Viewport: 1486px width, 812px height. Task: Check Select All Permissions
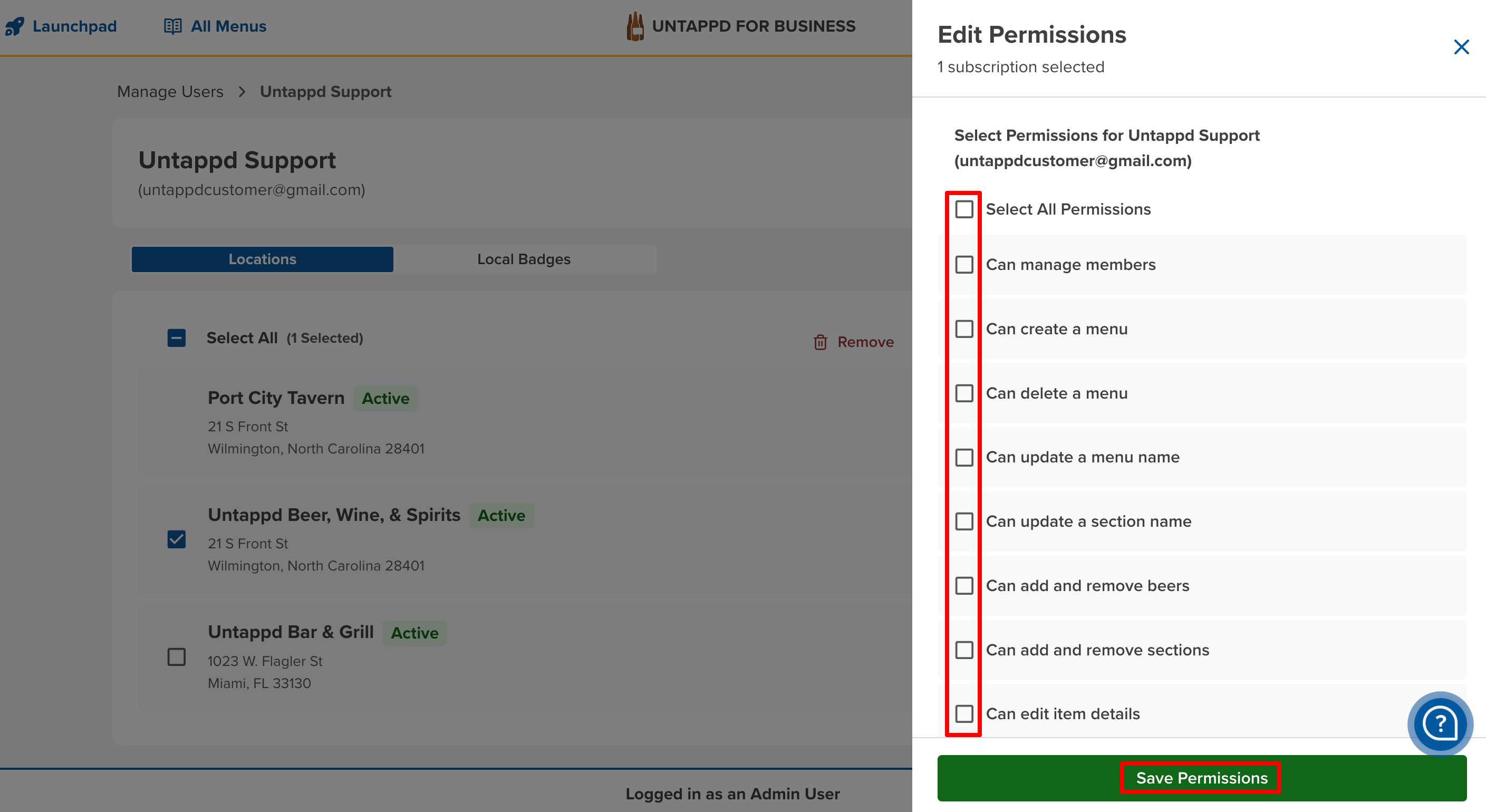(964, 209)
